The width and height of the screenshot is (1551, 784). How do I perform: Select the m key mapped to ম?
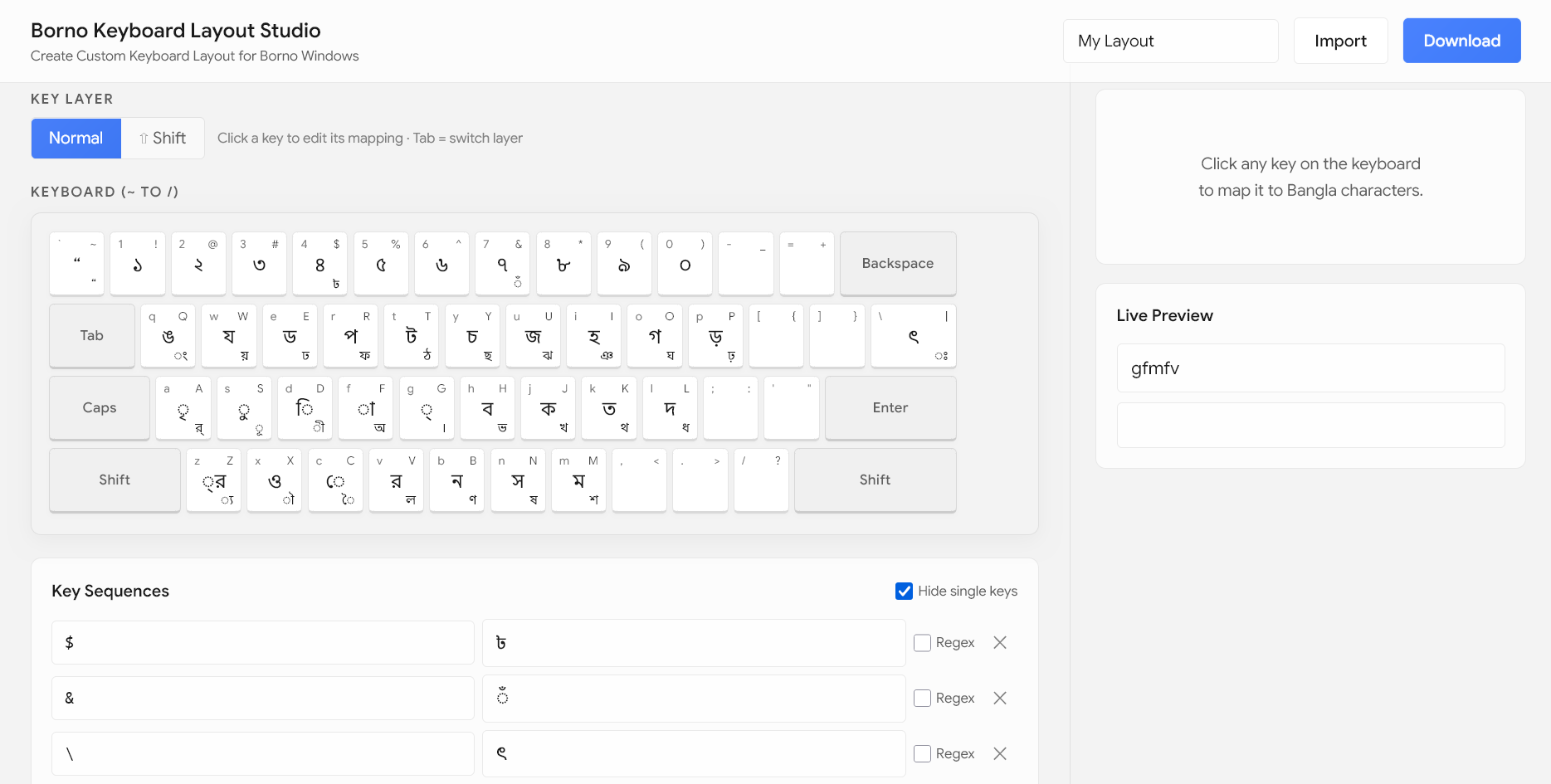[x=579, y=480]
